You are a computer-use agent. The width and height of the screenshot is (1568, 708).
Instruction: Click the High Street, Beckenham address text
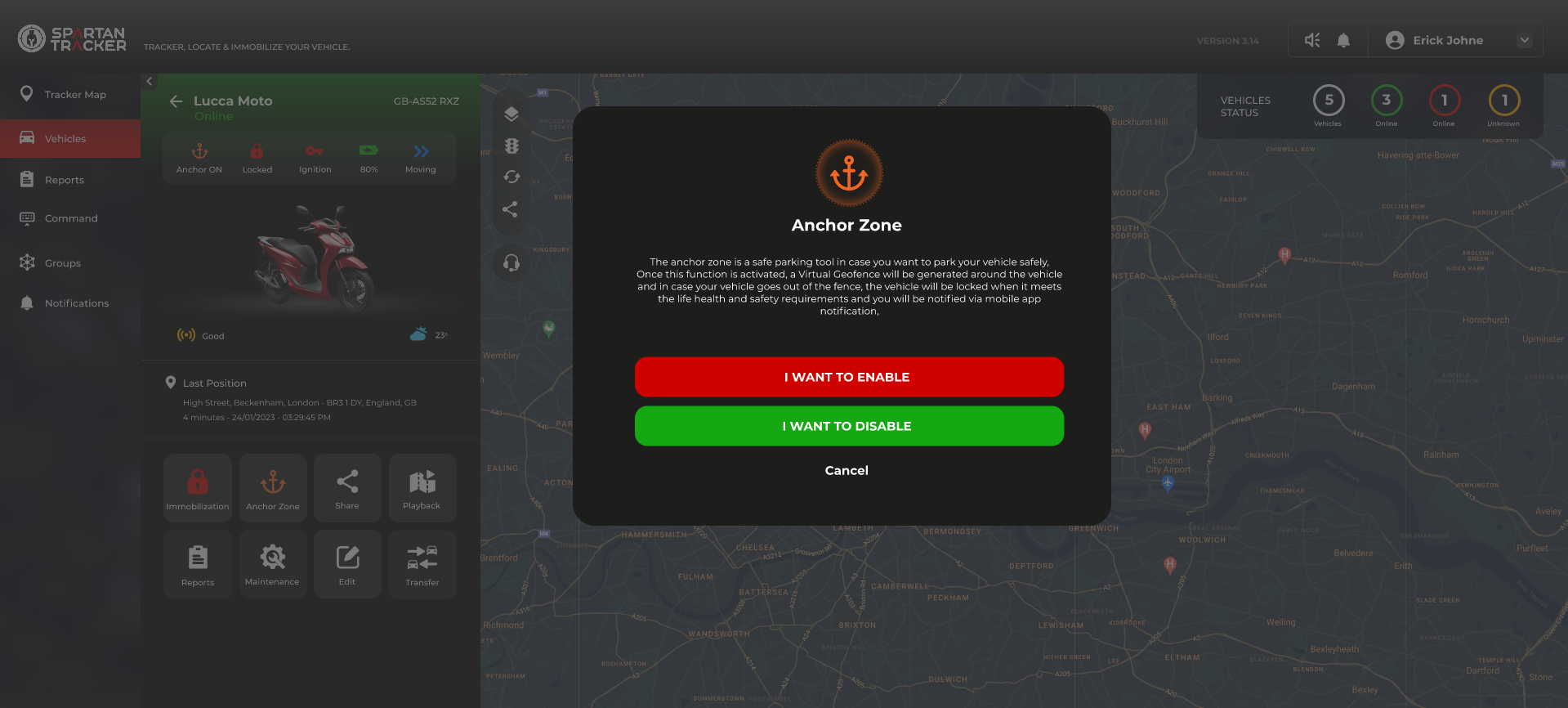coord(300,402)
